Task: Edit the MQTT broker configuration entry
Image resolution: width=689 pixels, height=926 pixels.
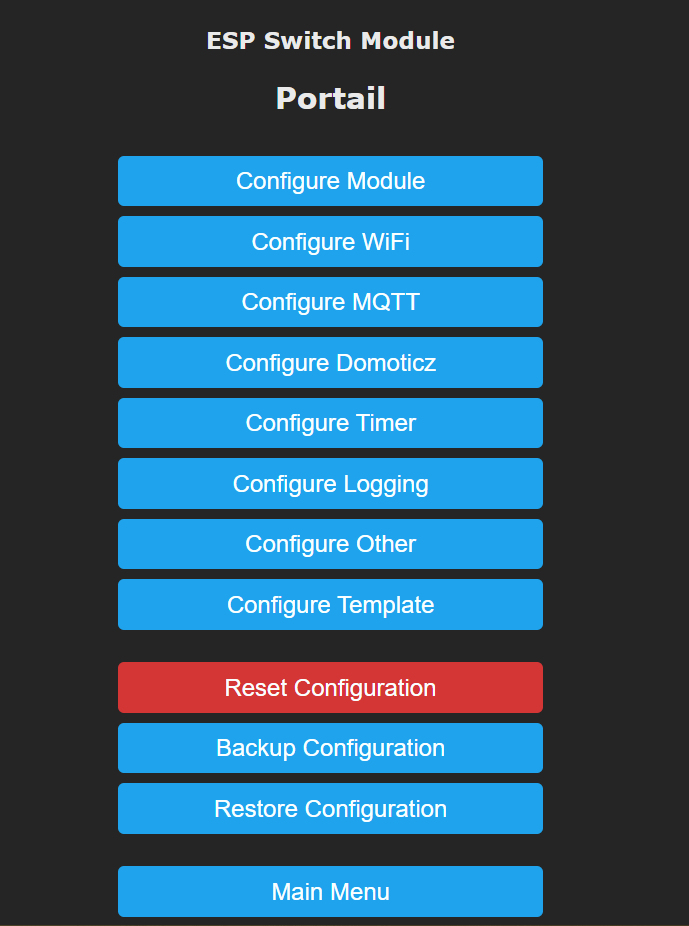Action: click(x=330, y=302)
